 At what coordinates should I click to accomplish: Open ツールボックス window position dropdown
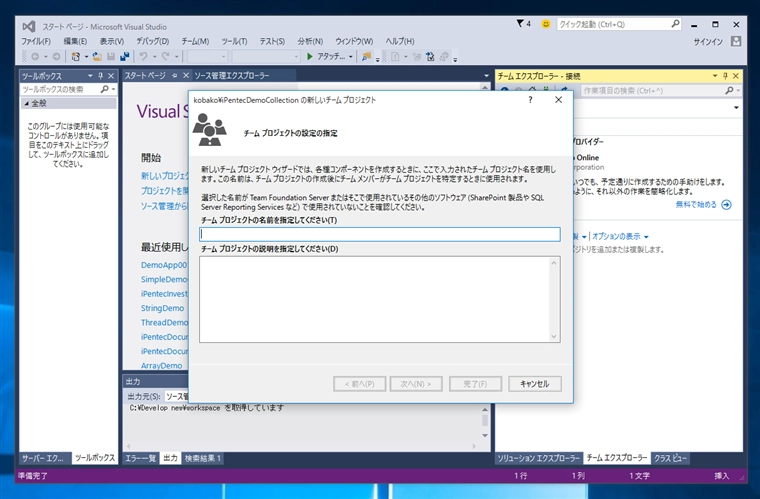[90, 76]
